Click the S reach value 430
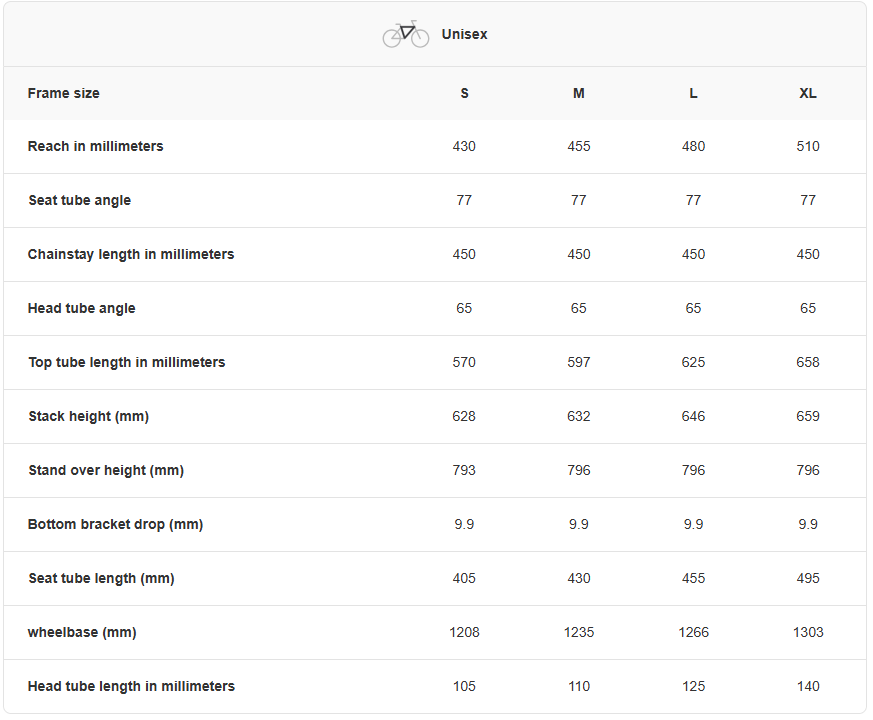The height and width of the screenshot is (720, 873). [464, 146]
